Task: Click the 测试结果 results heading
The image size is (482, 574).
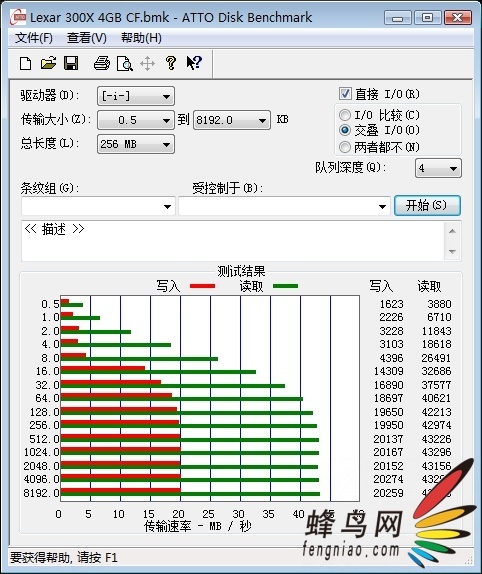Action: (x=241, y=271)
